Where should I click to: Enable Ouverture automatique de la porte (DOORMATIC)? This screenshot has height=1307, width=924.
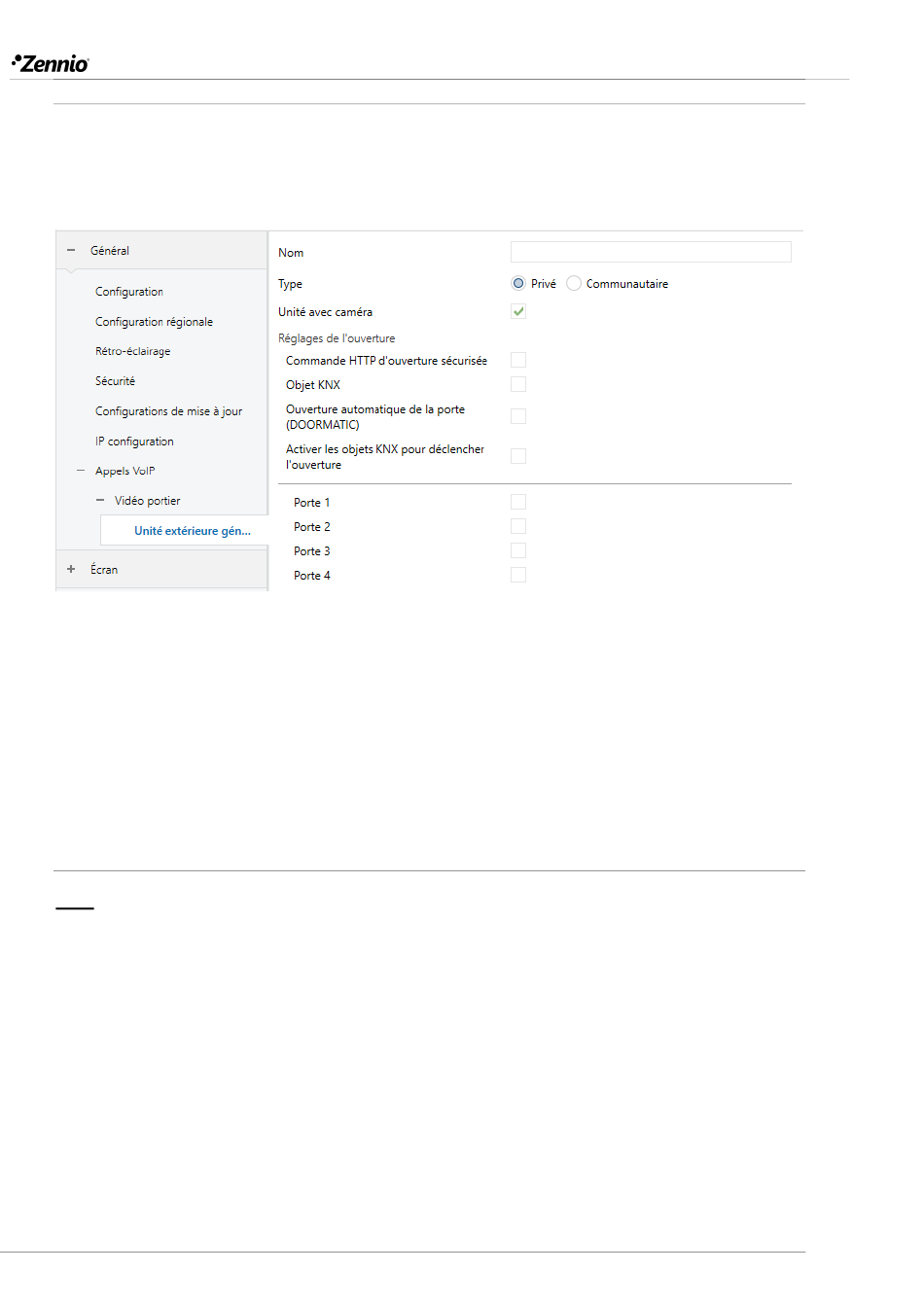(x=518, y=416)
